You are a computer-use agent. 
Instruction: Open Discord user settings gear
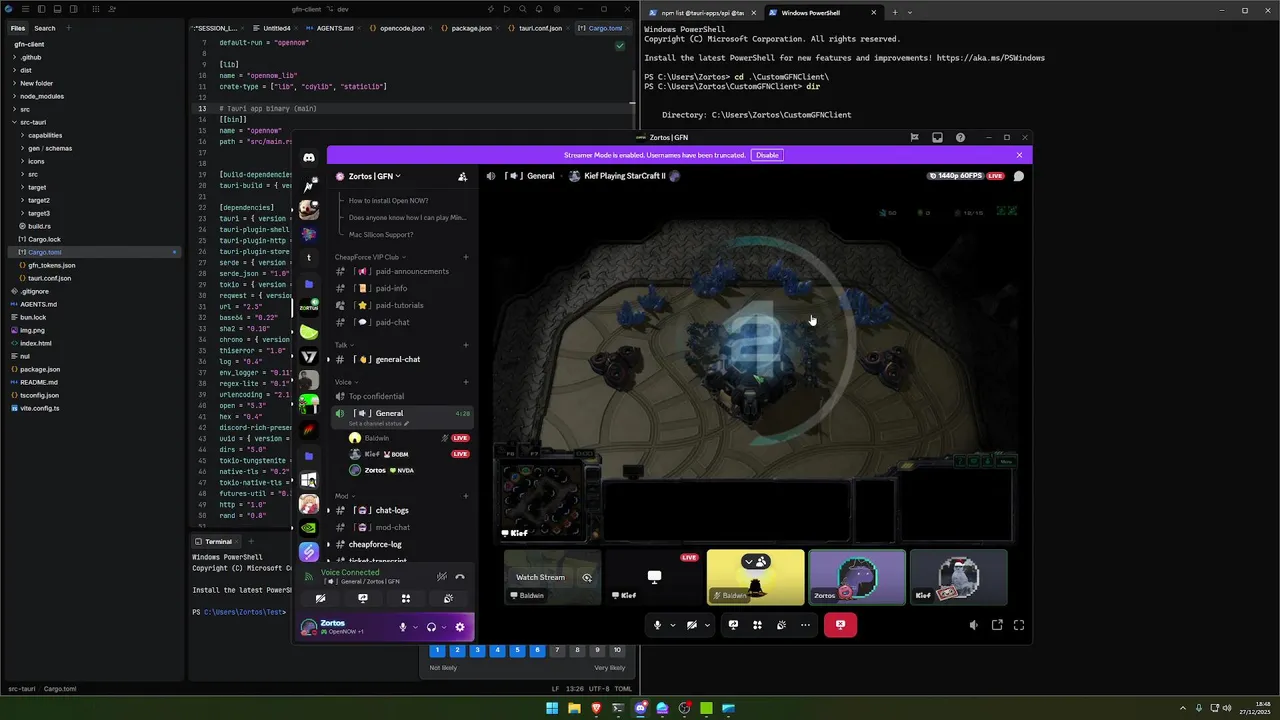(460, 627)
